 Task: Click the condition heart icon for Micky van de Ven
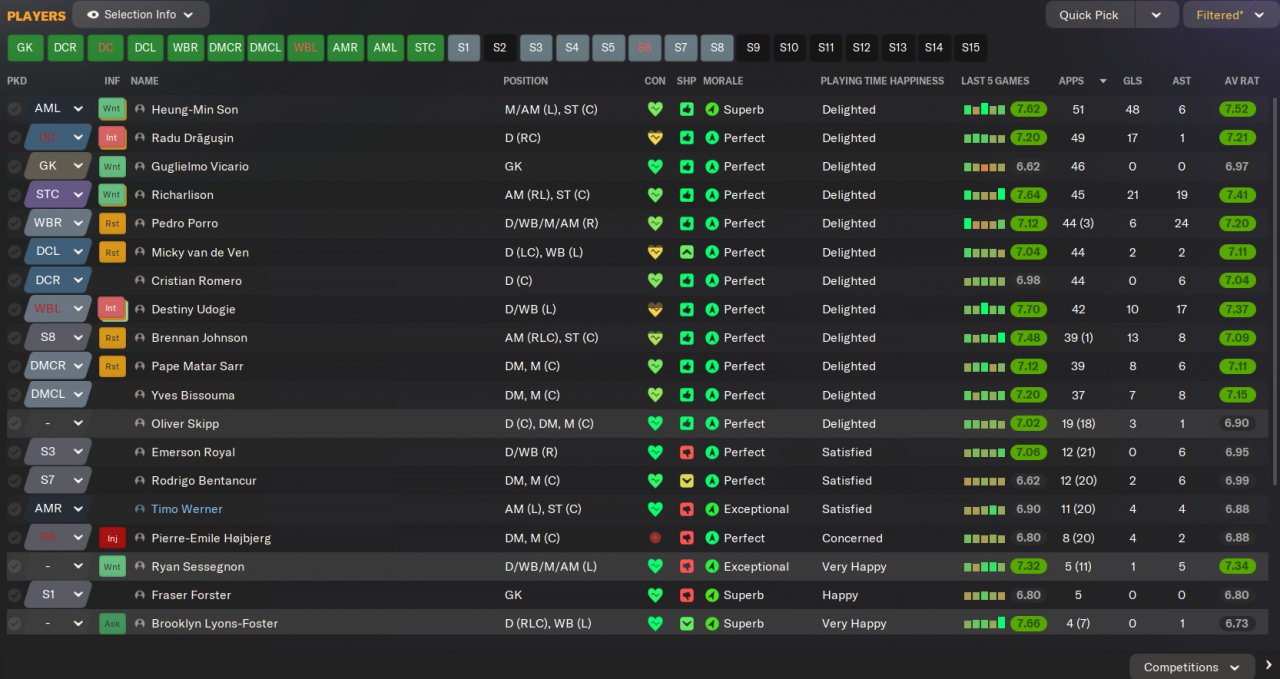(655, 252)
